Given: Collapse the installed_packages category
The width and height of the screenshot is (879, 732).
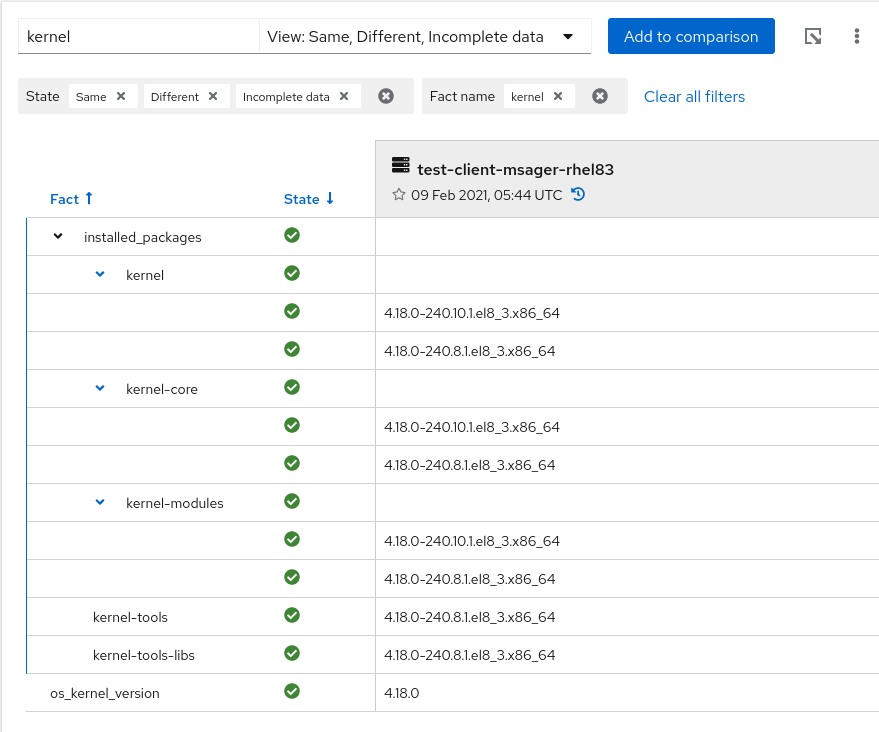Looking at the screenshot, I should pyautogui.click(x=58, y=237).
